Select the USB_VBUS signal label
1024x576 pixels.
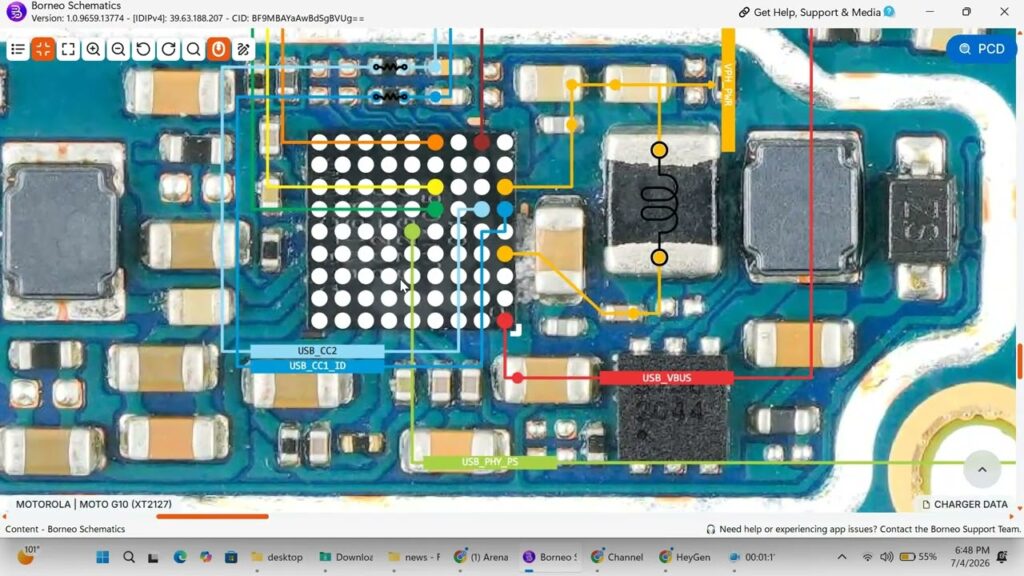tap(666, 377)
